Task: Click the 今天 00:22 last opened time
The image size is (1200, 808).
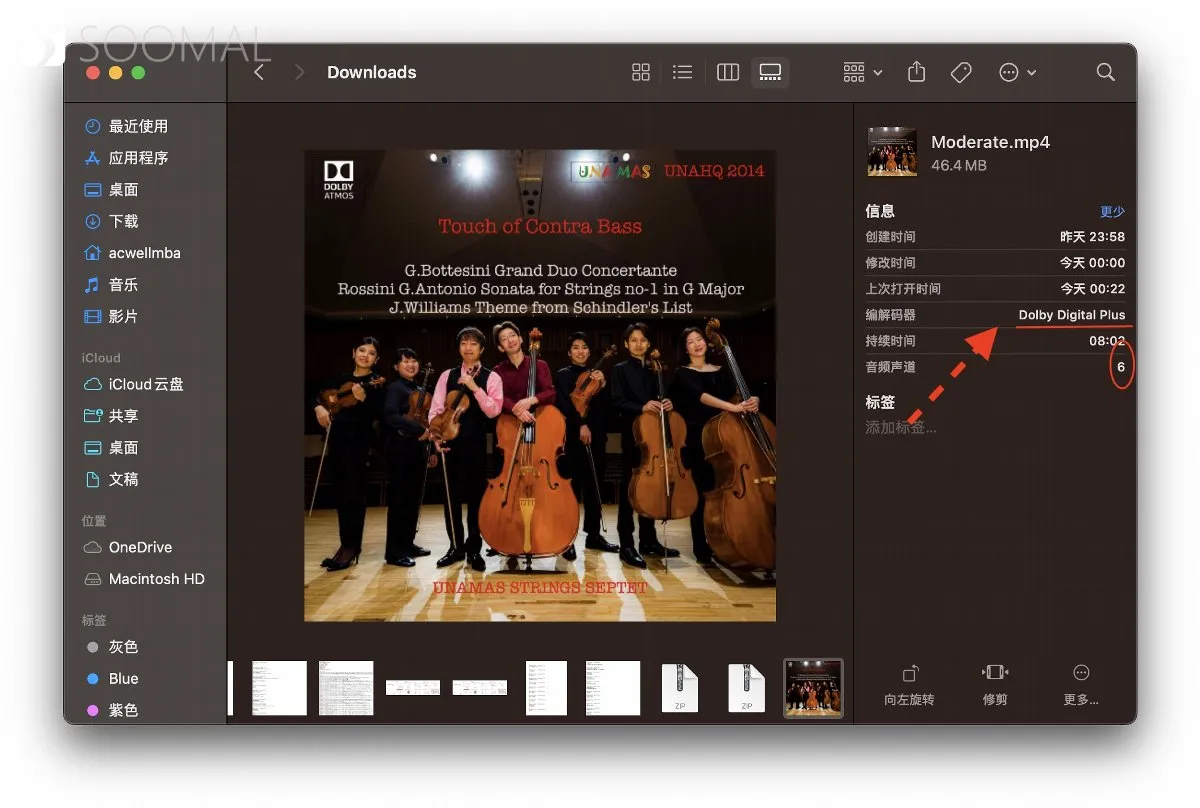Action: tap(1093, 289)
